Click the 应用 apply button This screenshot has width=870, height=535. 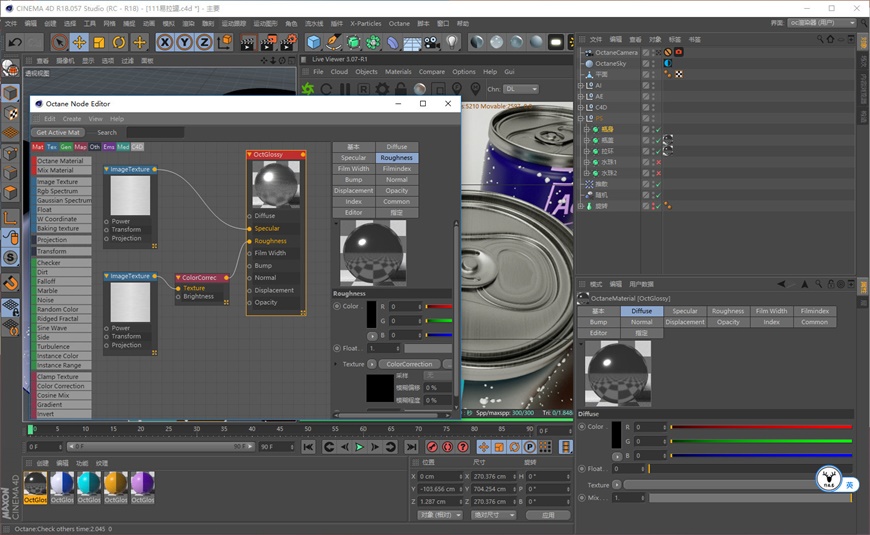548,515
